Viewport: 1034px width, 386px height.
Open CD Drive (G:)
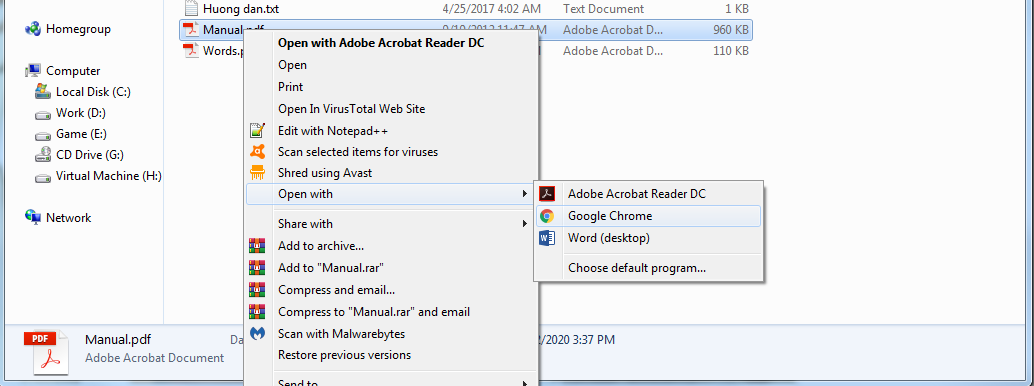click(90, 155)
